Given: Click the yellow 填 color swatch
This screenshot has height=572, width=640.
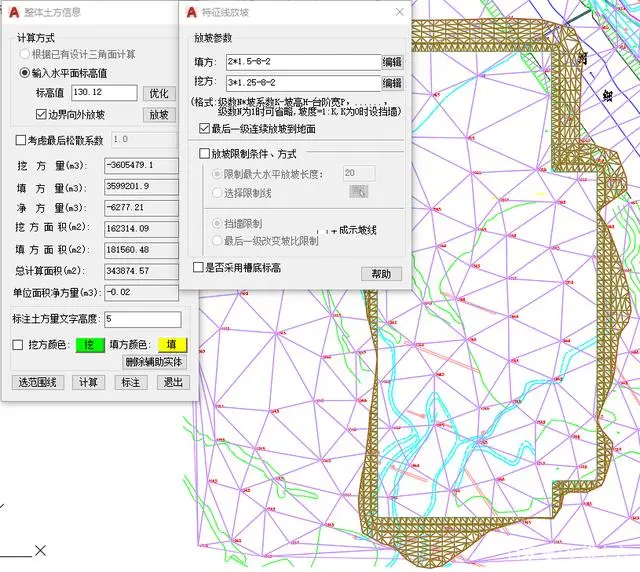Looking at the screenshot, I should tap(172, 345).
